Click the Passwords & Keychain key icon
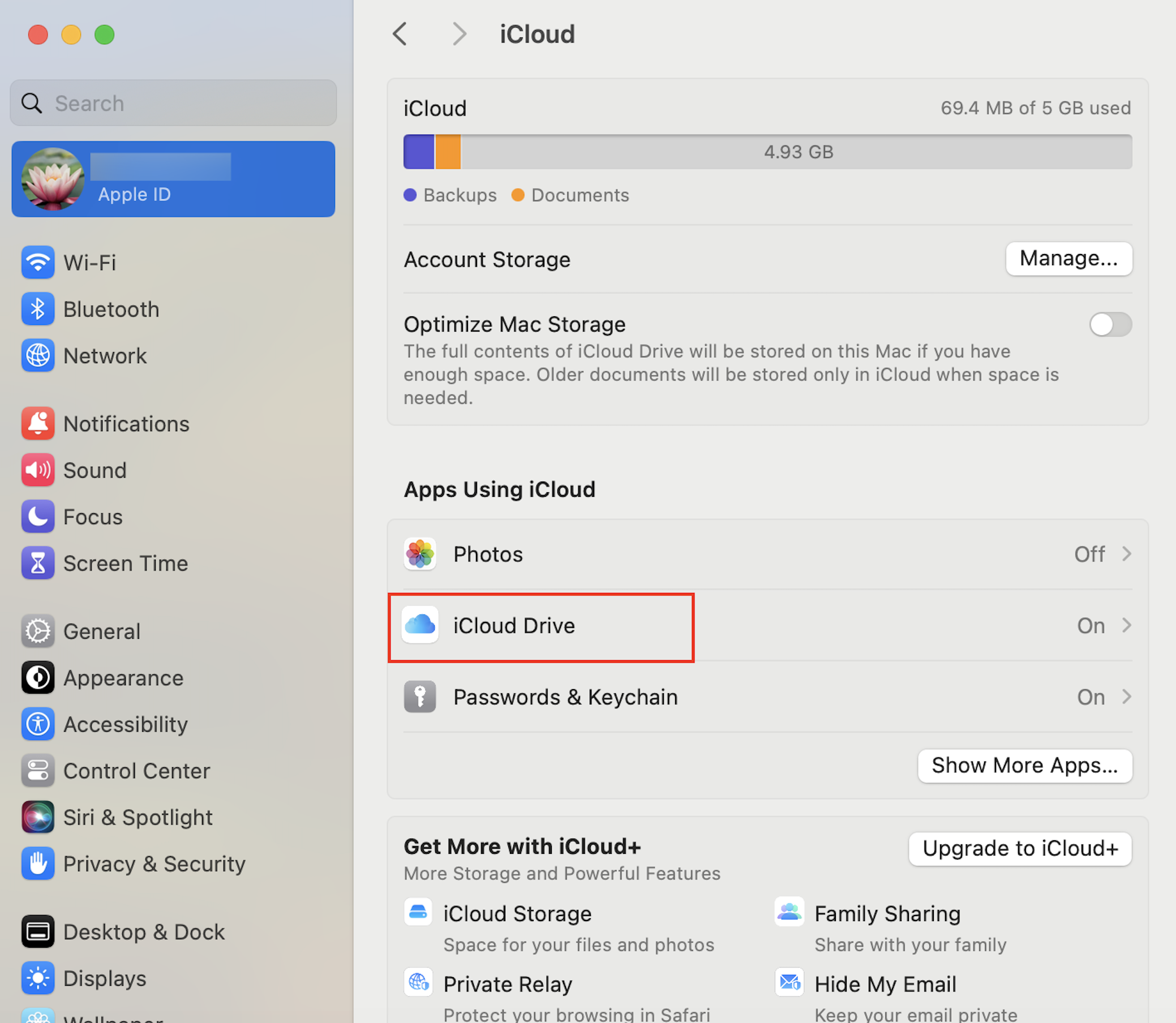This screenshot has height=1023, width=1176. 419,697
